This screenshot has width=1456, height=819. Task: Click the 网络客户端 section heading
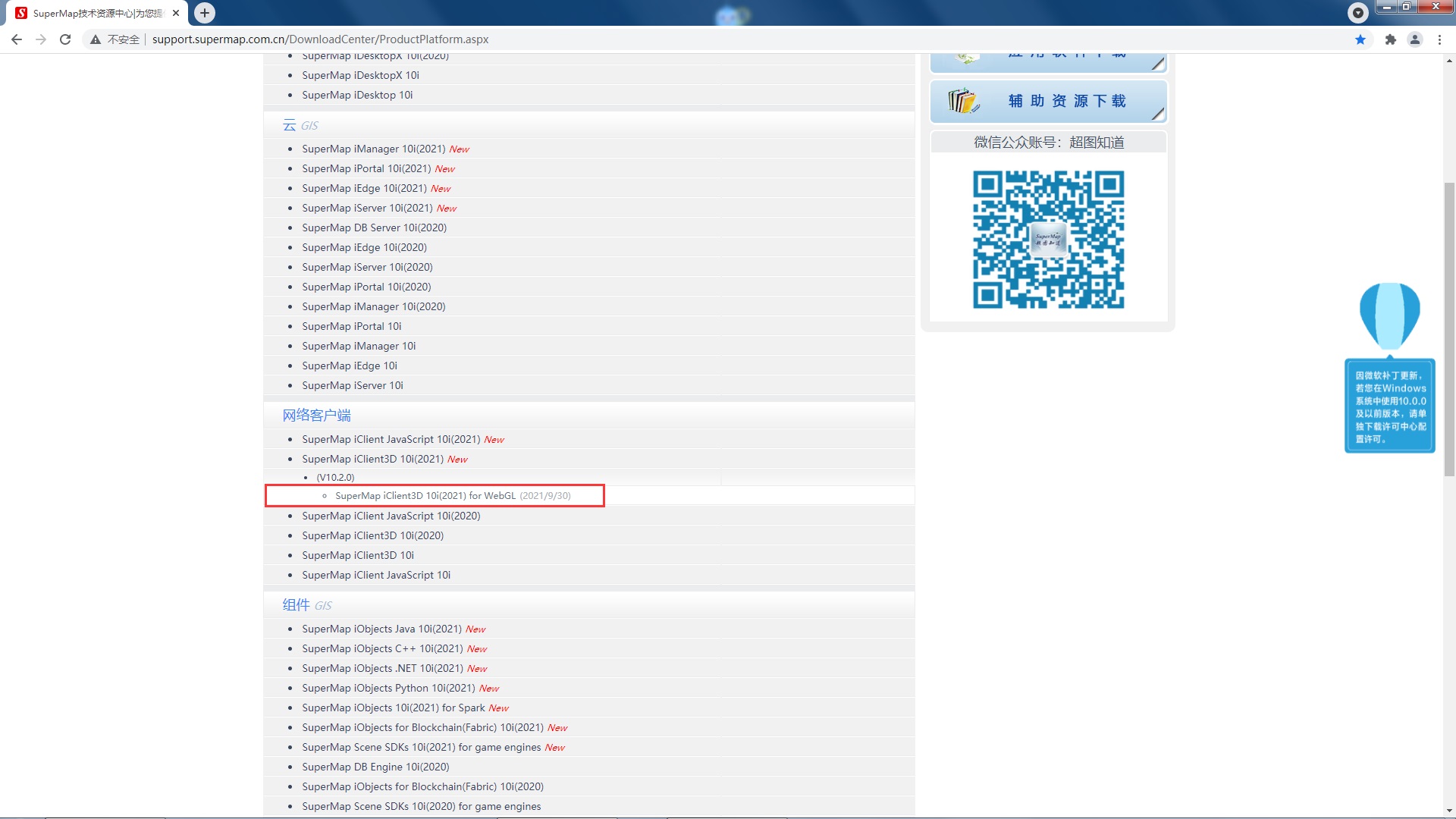pos(316,415)
